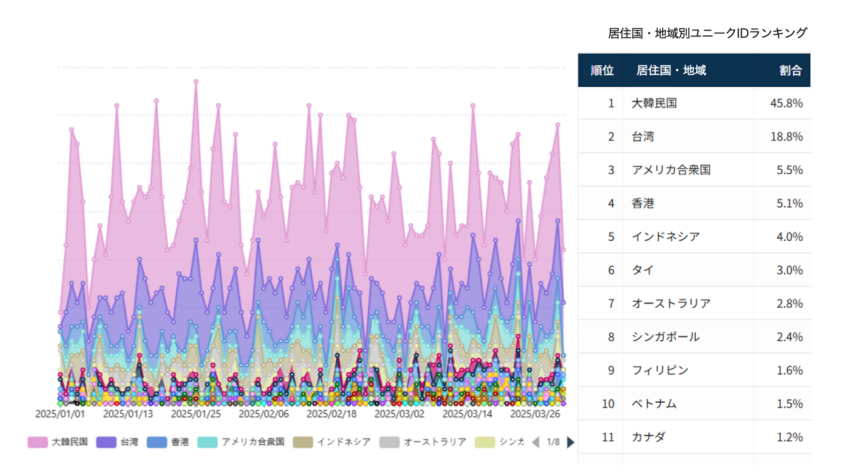Select the シンガポール row in ranking table
This screenshot has width=850, height=476.
pos(694,337)
